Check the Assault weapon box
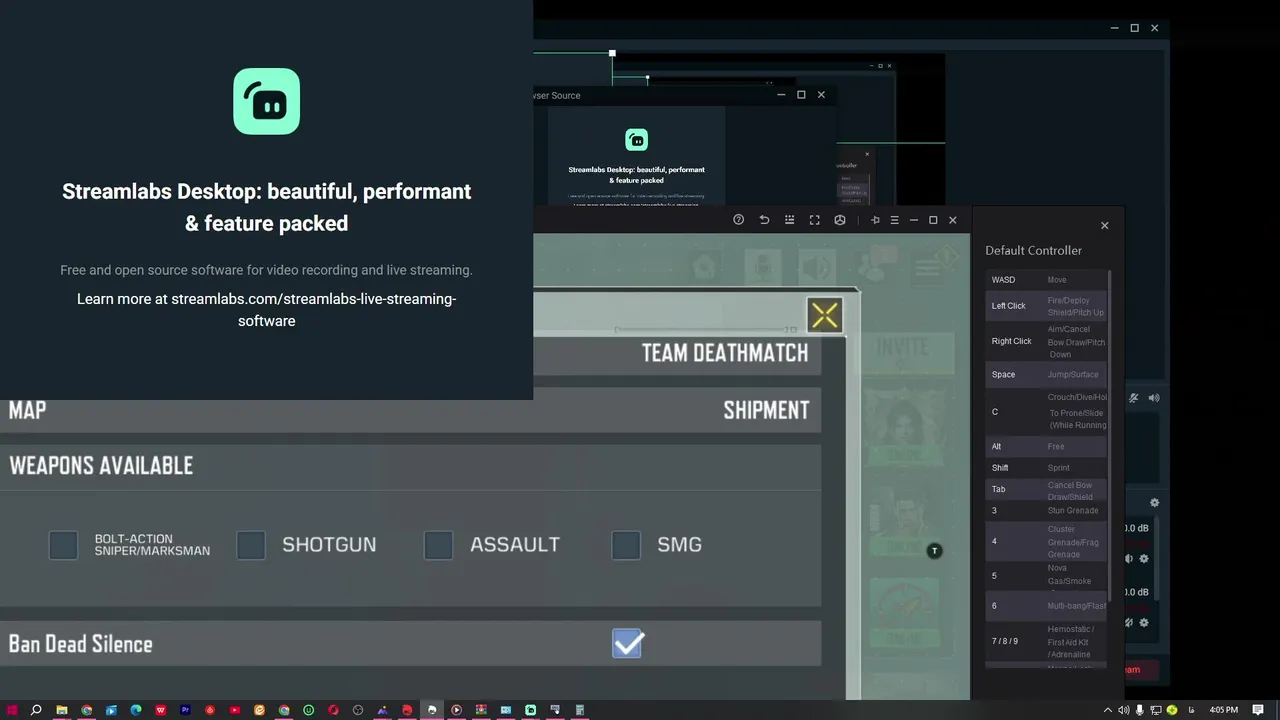1280x720 pixels. click(438, 545)
